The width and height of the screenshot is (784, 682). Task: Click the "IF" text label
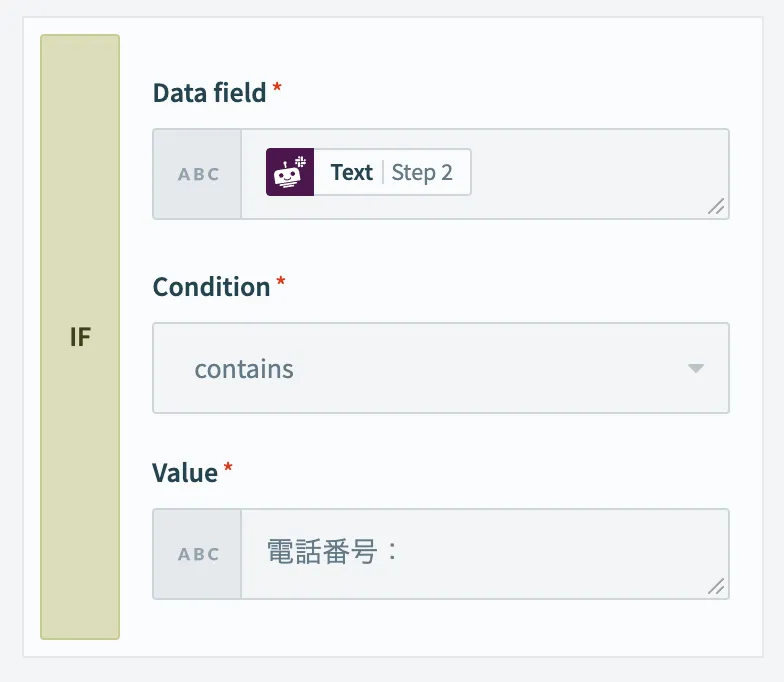pyautogui.click(x=80, y=337)
